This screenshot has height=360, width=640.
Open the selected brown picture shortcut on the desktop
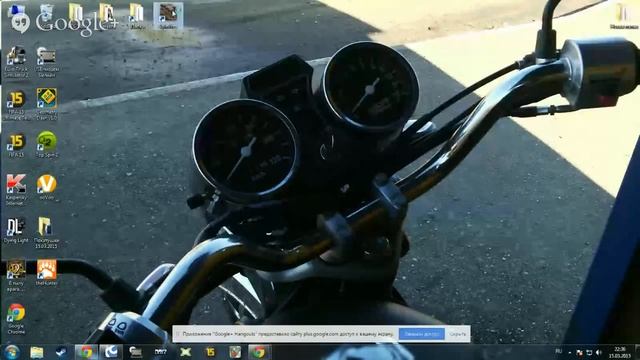(168, 16)
